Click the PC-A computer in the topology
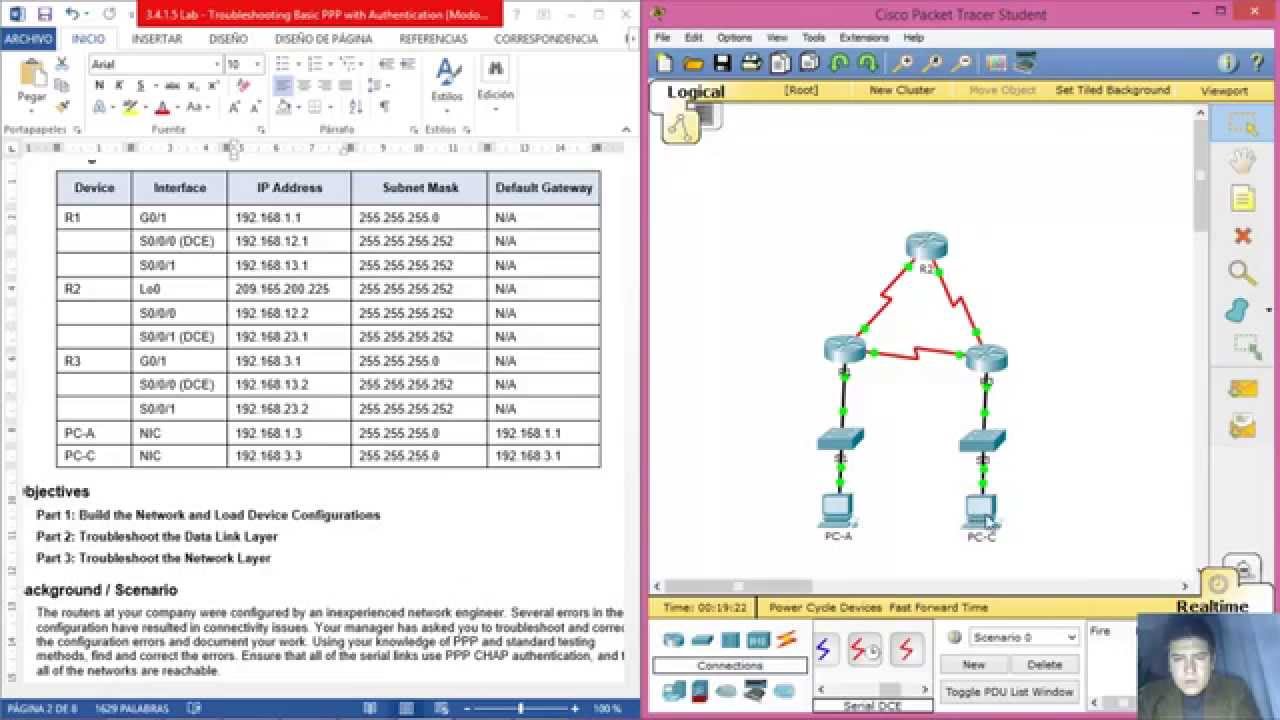Image resolution: width=1280 pixels, height=720 pixels. [837, 512]
